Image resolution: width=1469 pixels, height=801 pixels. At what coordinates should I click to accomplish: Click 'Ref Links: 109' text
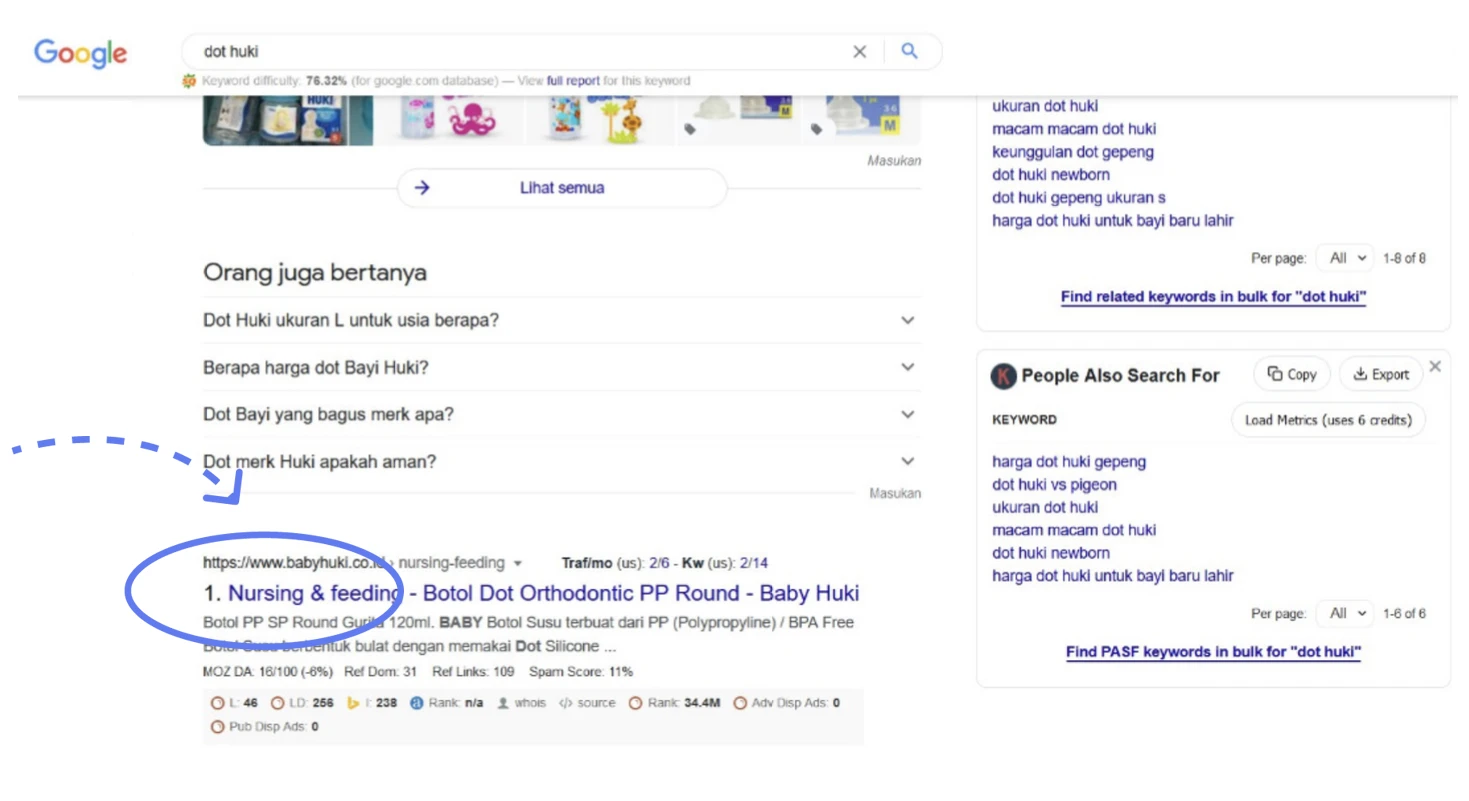(471, 671)
